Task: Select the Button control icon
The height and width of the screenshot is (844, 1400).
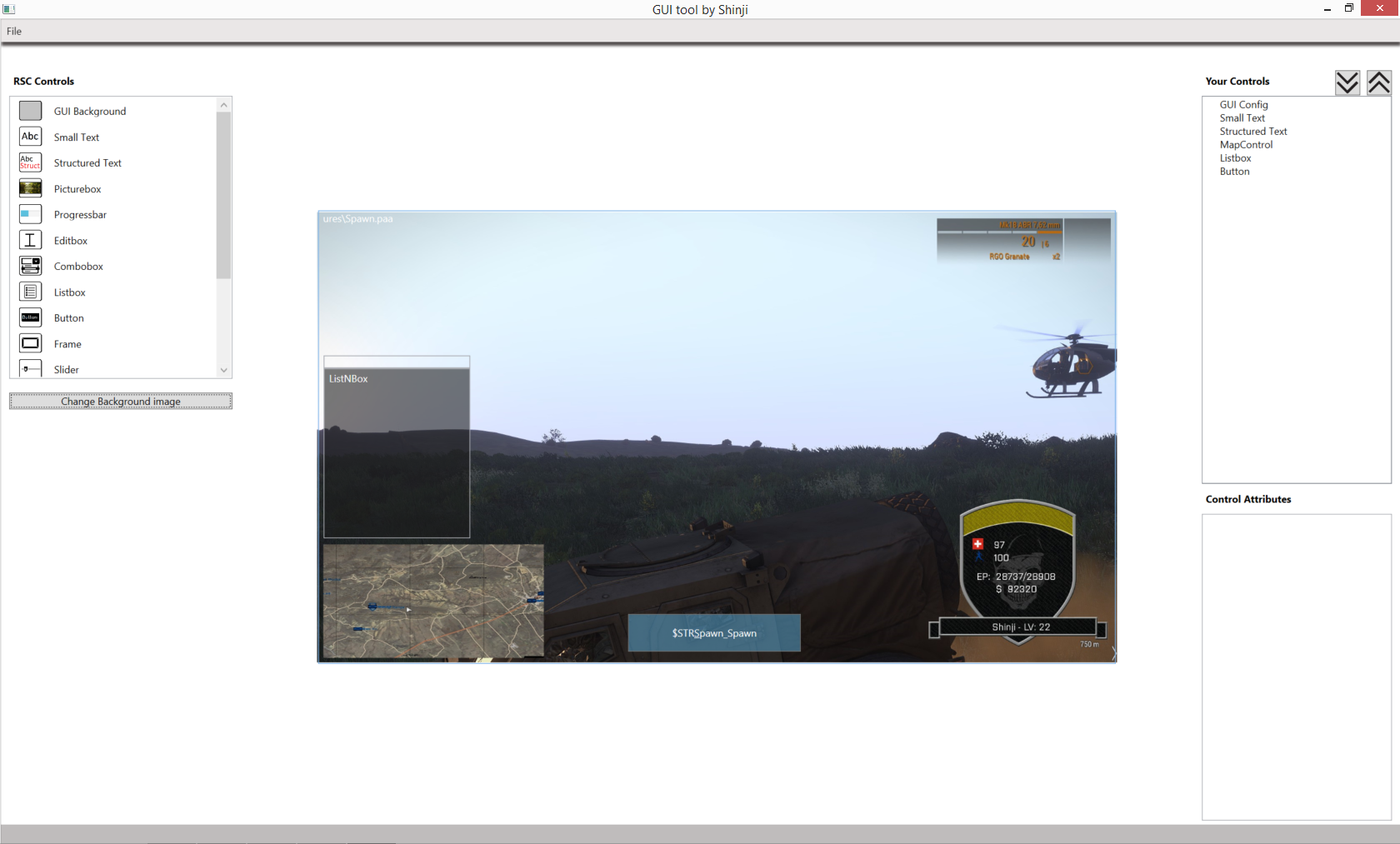Action: [x=30, y=317]
